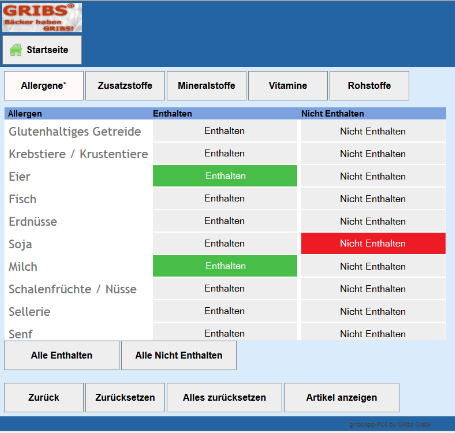Click the Alles zurücksetzen button
455x433 pixels.
(x=224, y=398)
